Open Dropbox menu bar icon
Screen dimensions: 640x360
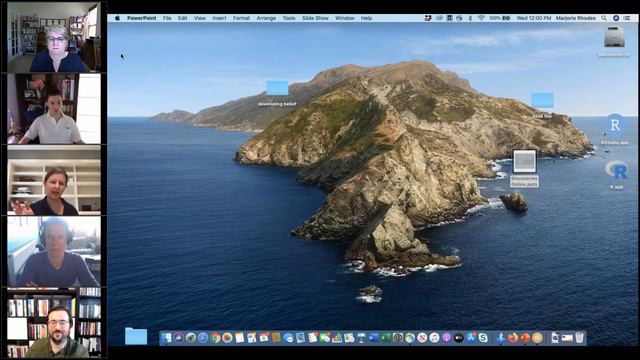pyautogui.click(x=427, y=18)
